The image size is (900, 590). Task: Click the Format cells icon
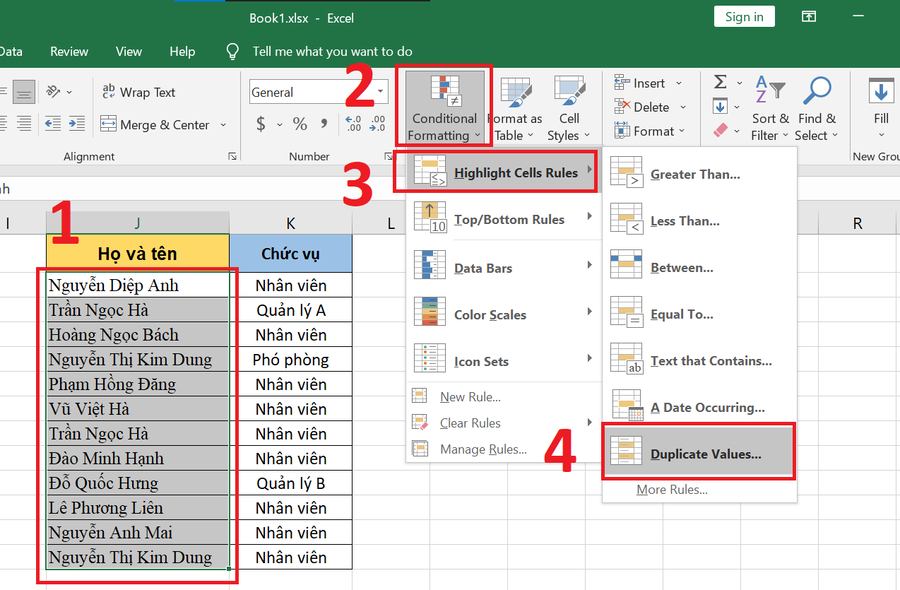coord(622,131)
